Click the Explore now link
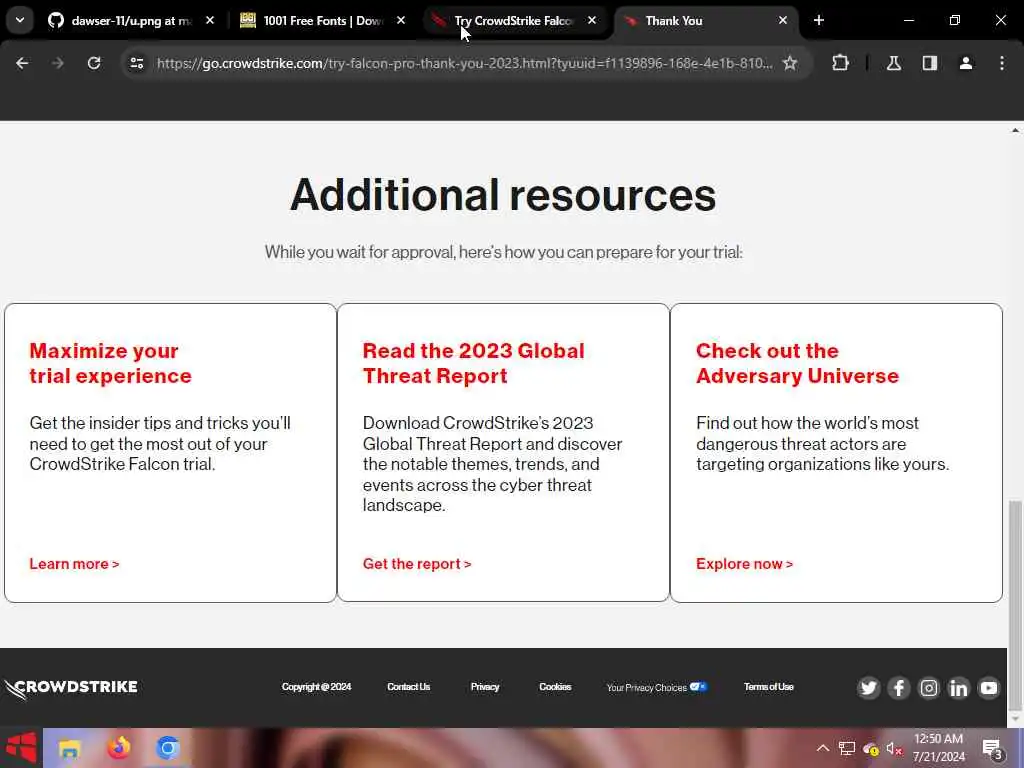The height and width of the screenshot is (768, 1024). (x=744, y=564)
